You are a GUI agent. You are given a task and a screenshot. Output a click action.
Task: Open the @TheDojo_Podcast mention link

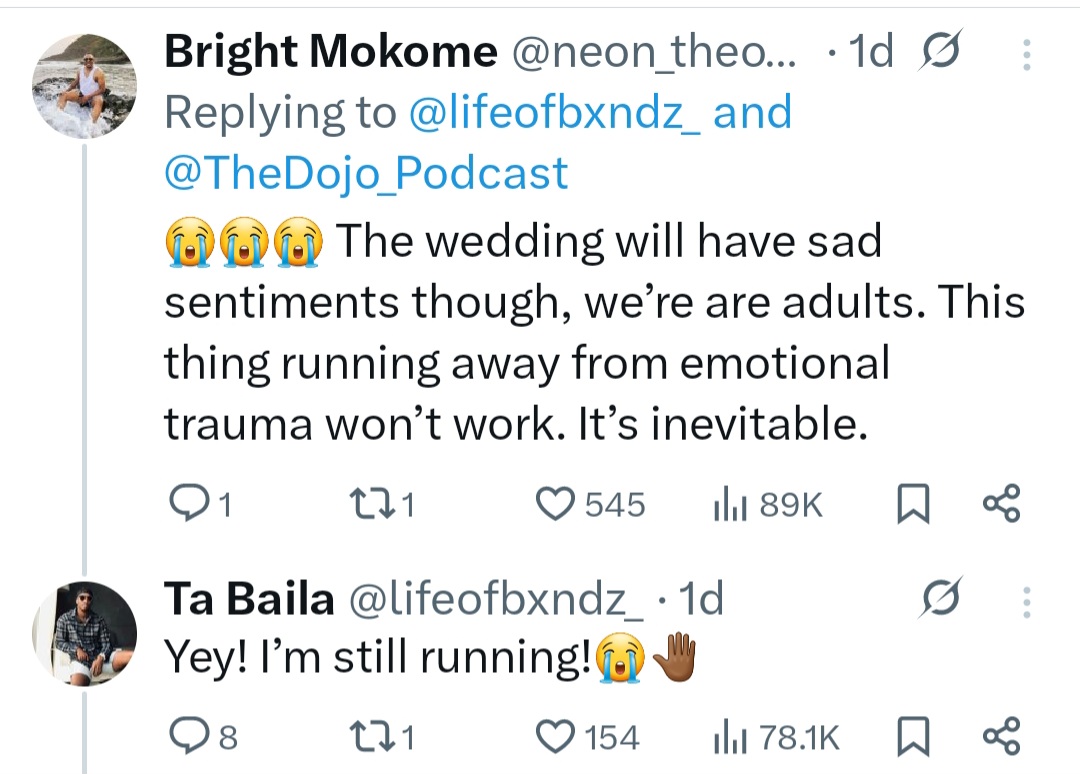click(x=365, y=173)
